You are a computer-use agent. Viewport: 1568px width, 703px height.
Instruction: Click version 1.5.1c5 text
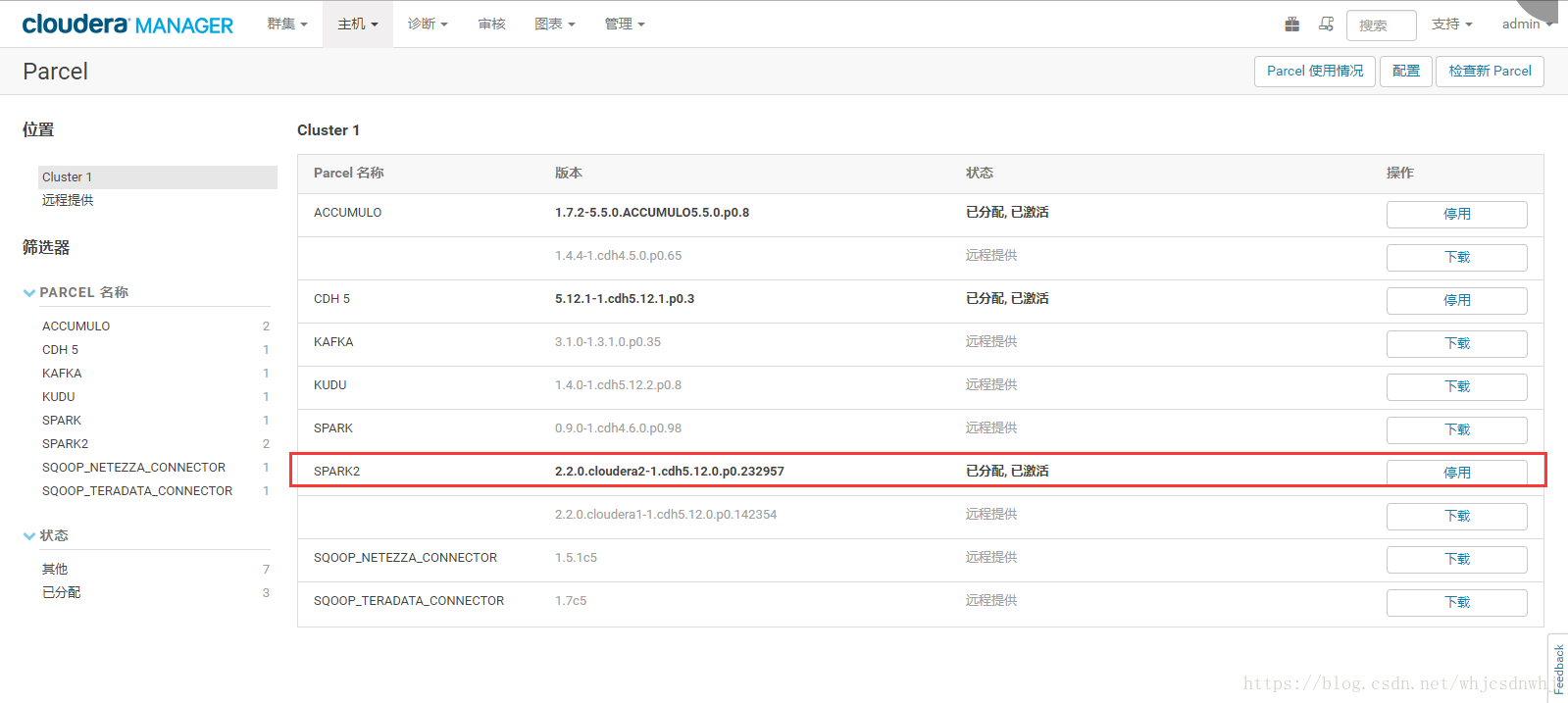(576, 558)
